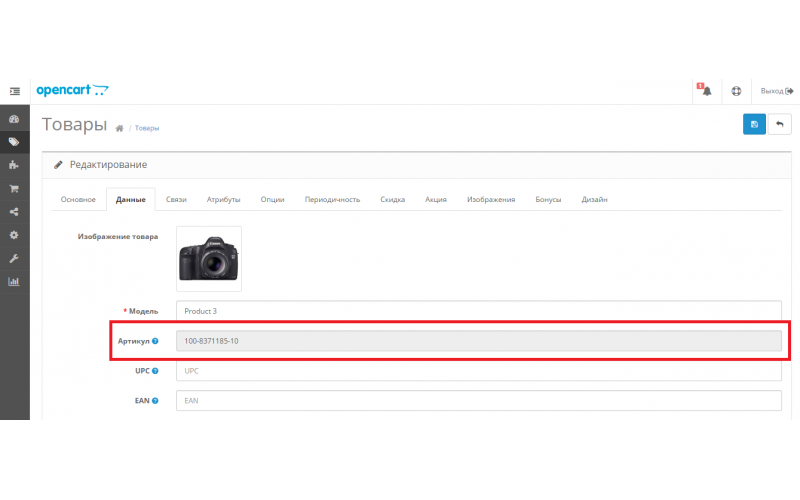Image resolution: width=800 pixels, height=500 pixels.
Task: Open the Catalog tags icon in sidebar
Action: tap(14, 142)
